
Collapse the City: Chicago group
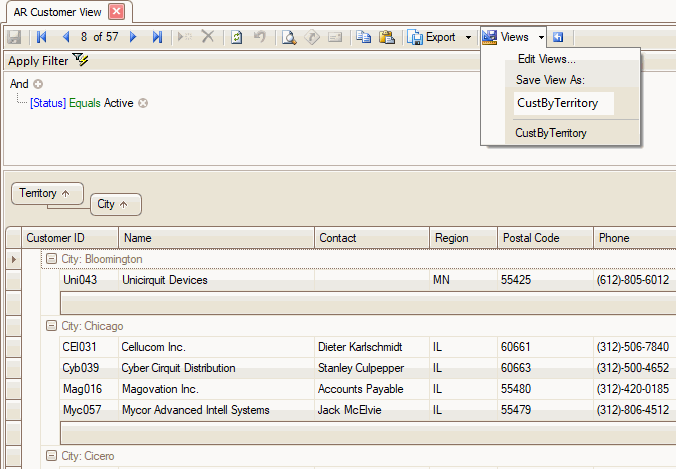pyautogui.click(x=51, y=326)
